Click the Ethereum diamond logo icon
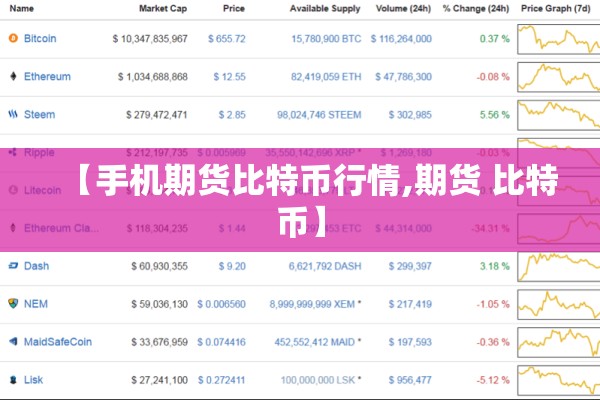Screen dimensions: 600x400 [13, 76]
